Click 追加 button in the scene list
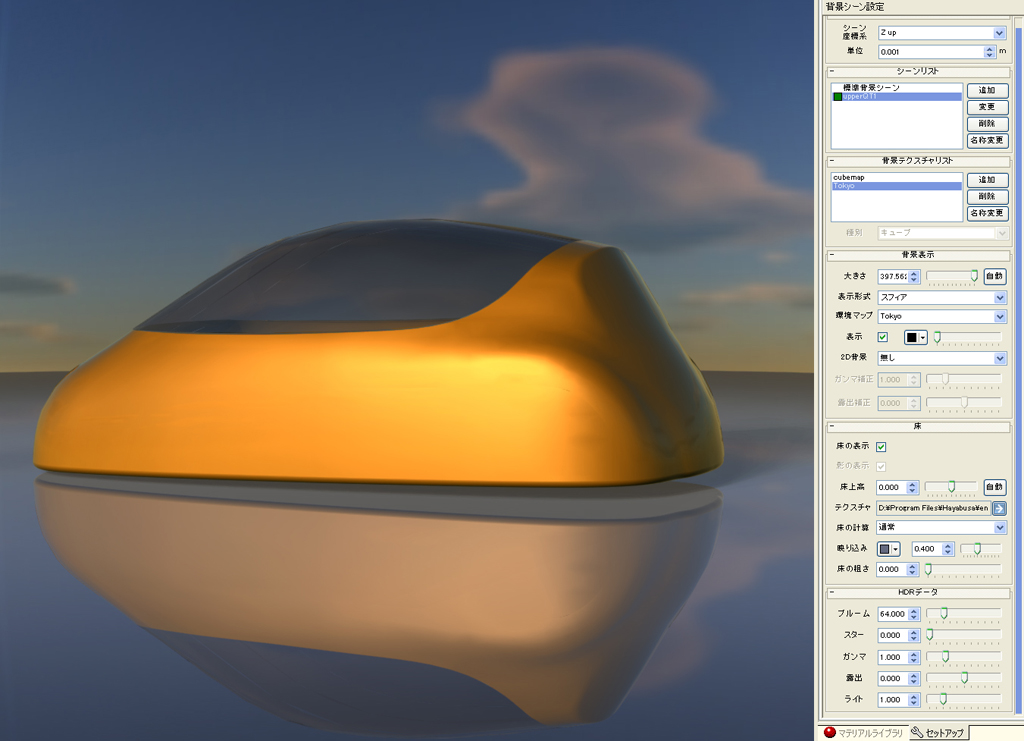 (986, 90)
